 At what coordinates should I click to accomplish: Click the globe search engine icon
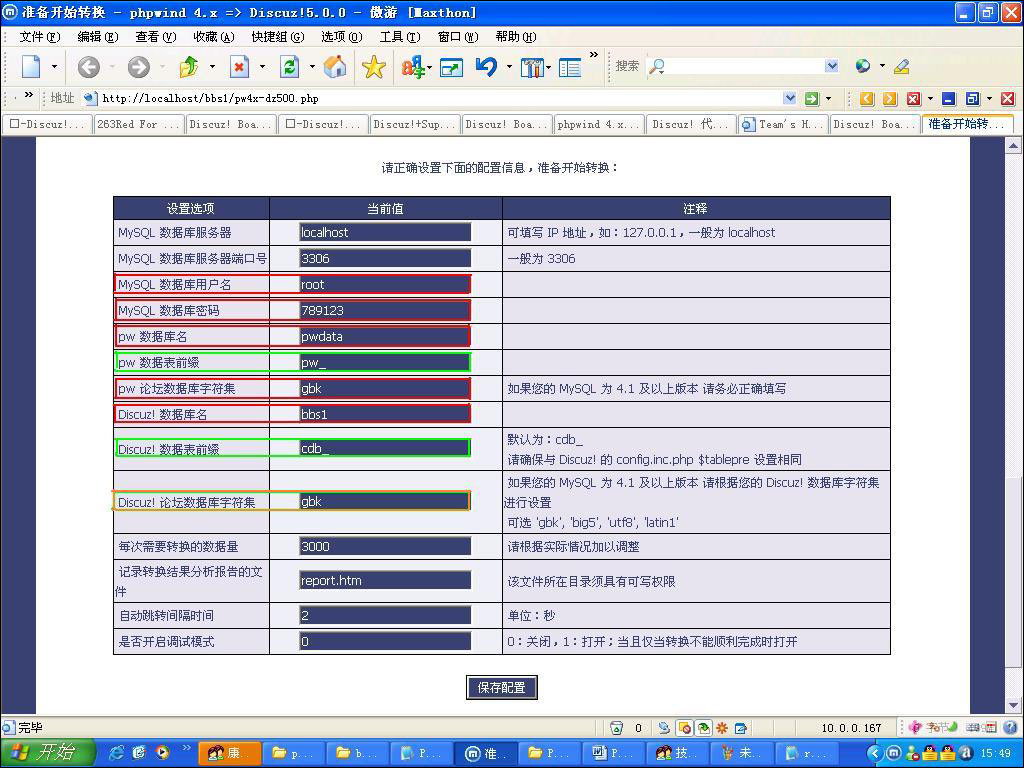(863, 66)
